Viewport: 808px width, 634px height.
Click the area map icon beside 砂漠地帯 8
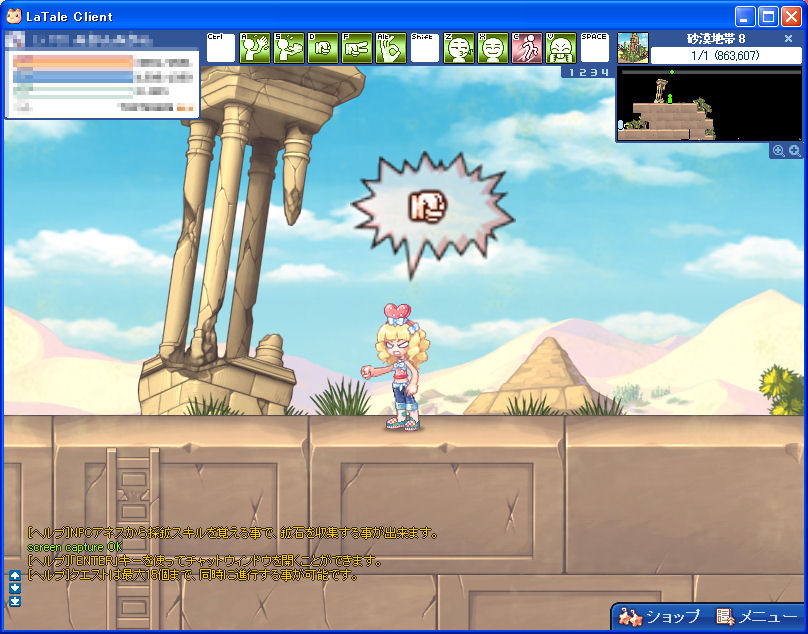632,47
